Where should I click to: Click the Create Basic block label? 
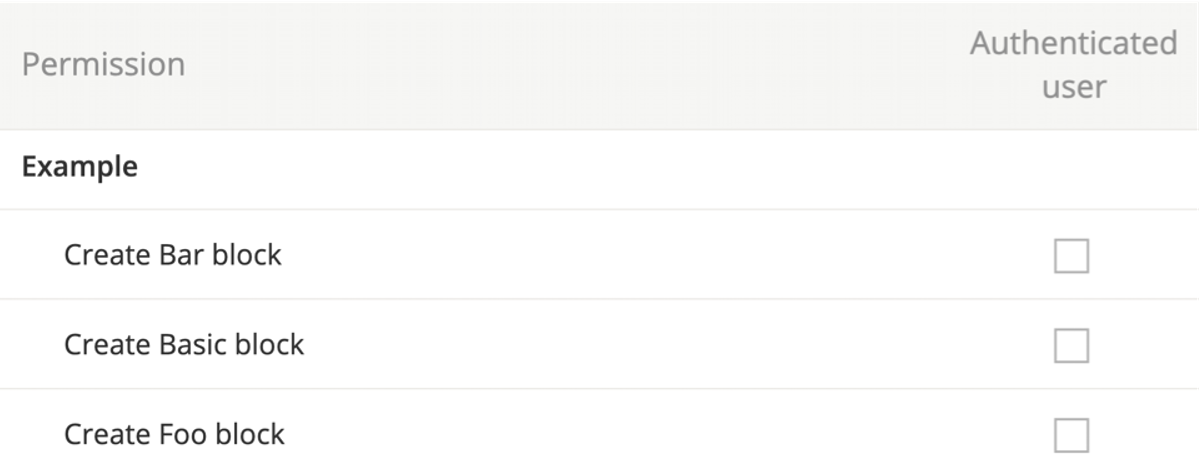184,345
